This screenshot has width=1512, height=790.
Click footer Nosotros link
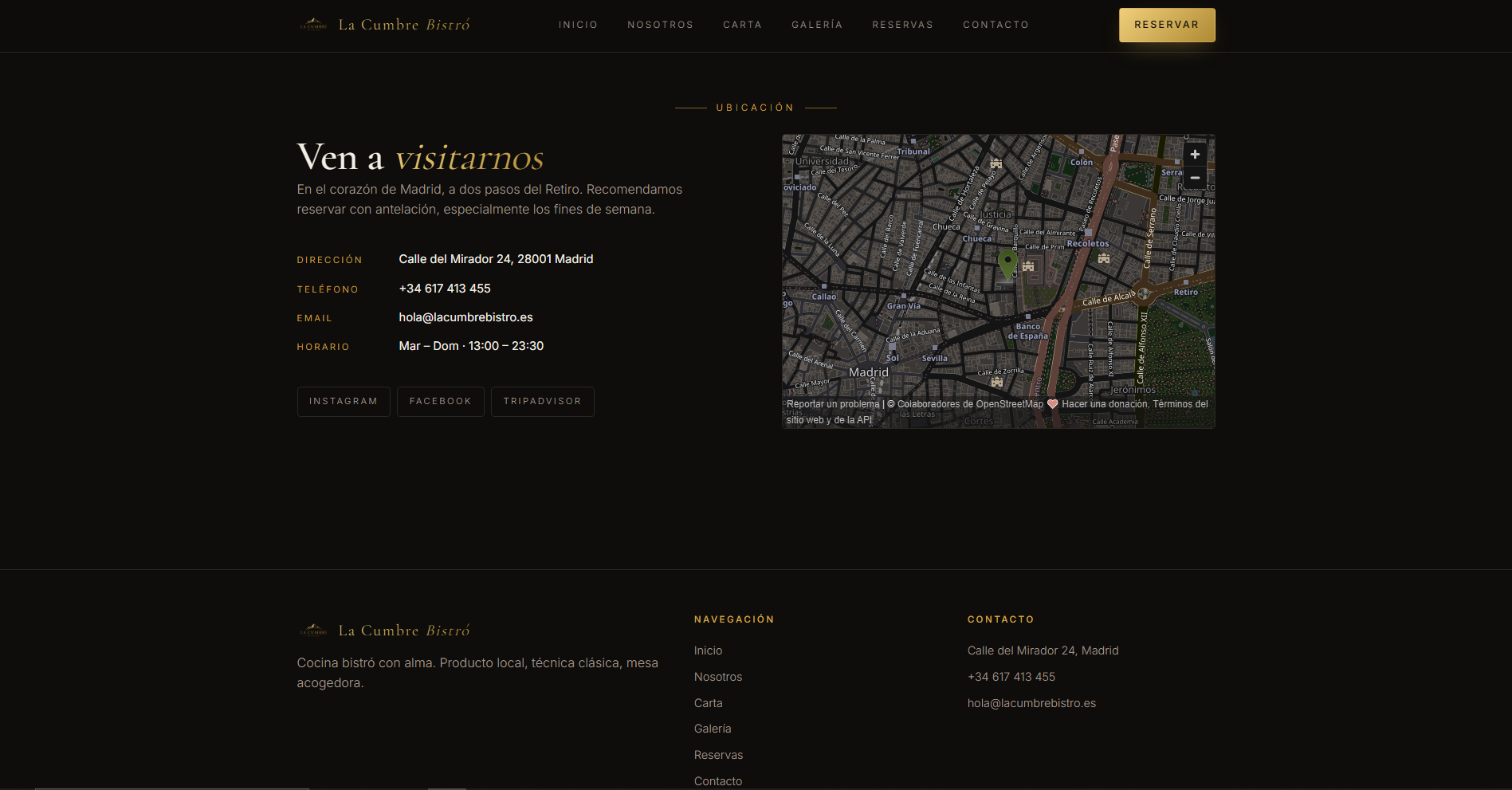(x=717, y=677)
